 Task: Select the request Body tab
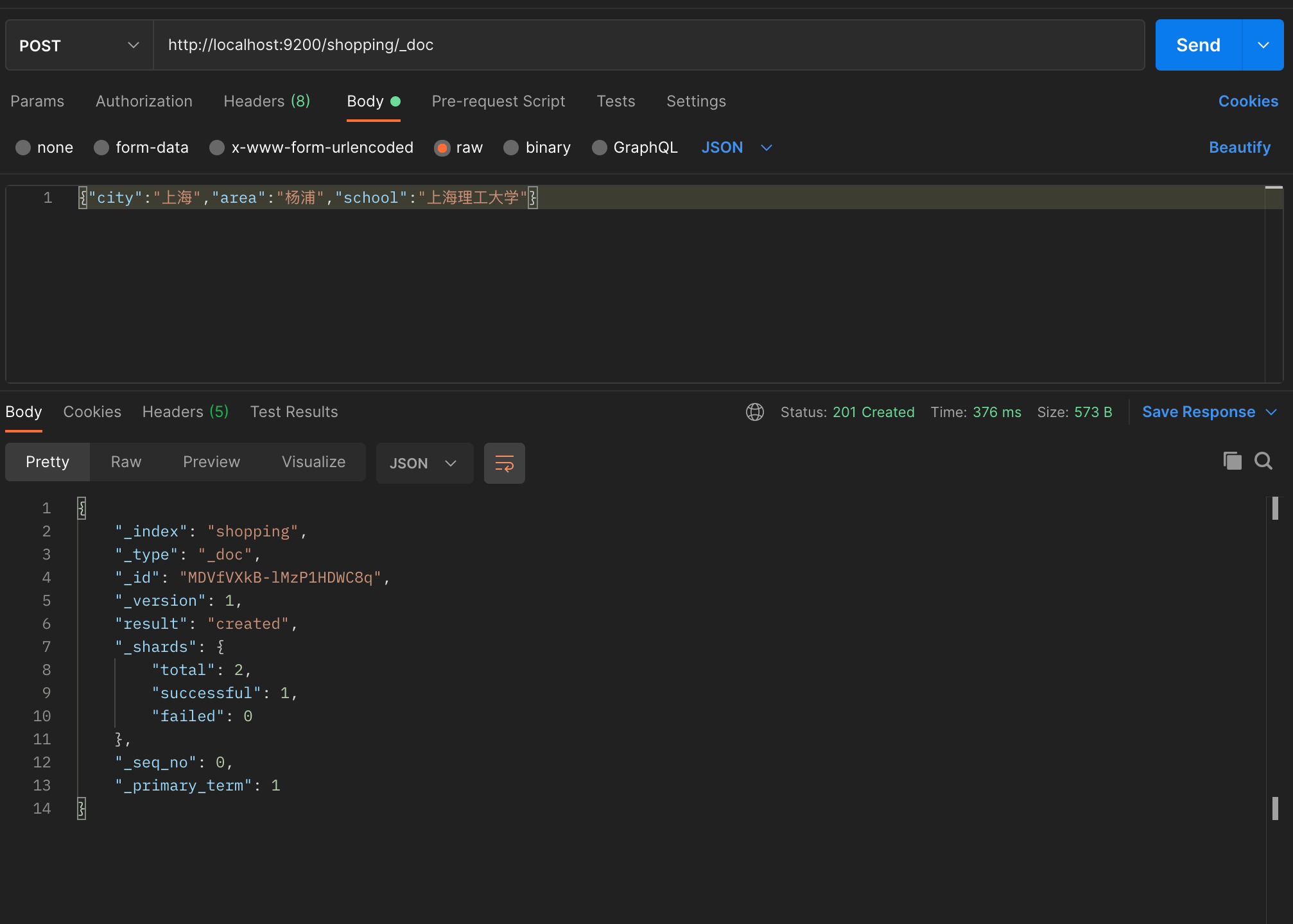373,101
